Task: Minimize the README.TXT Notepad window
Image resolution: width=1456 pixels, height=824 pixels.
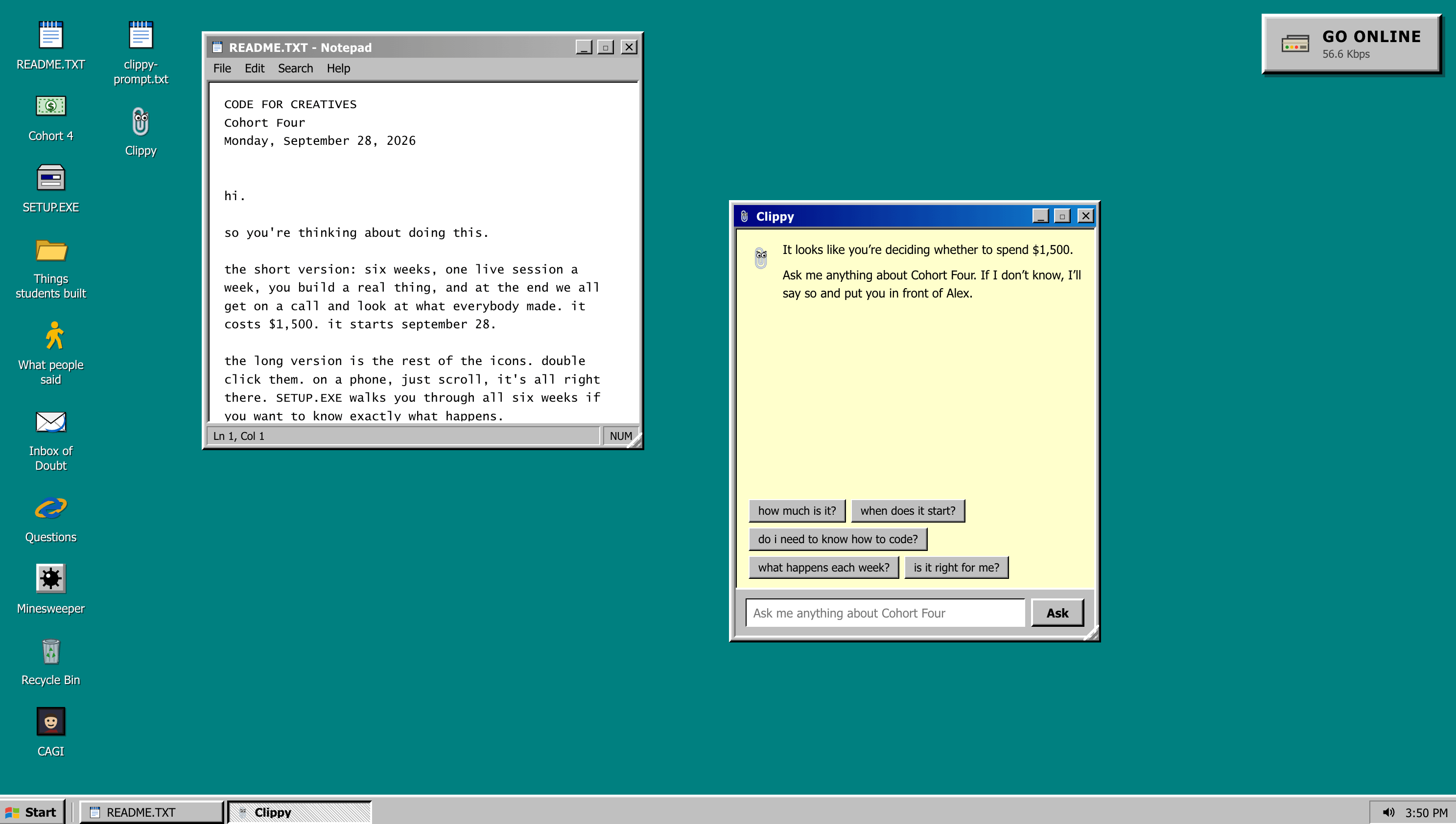Action: (x=584, y=47)
